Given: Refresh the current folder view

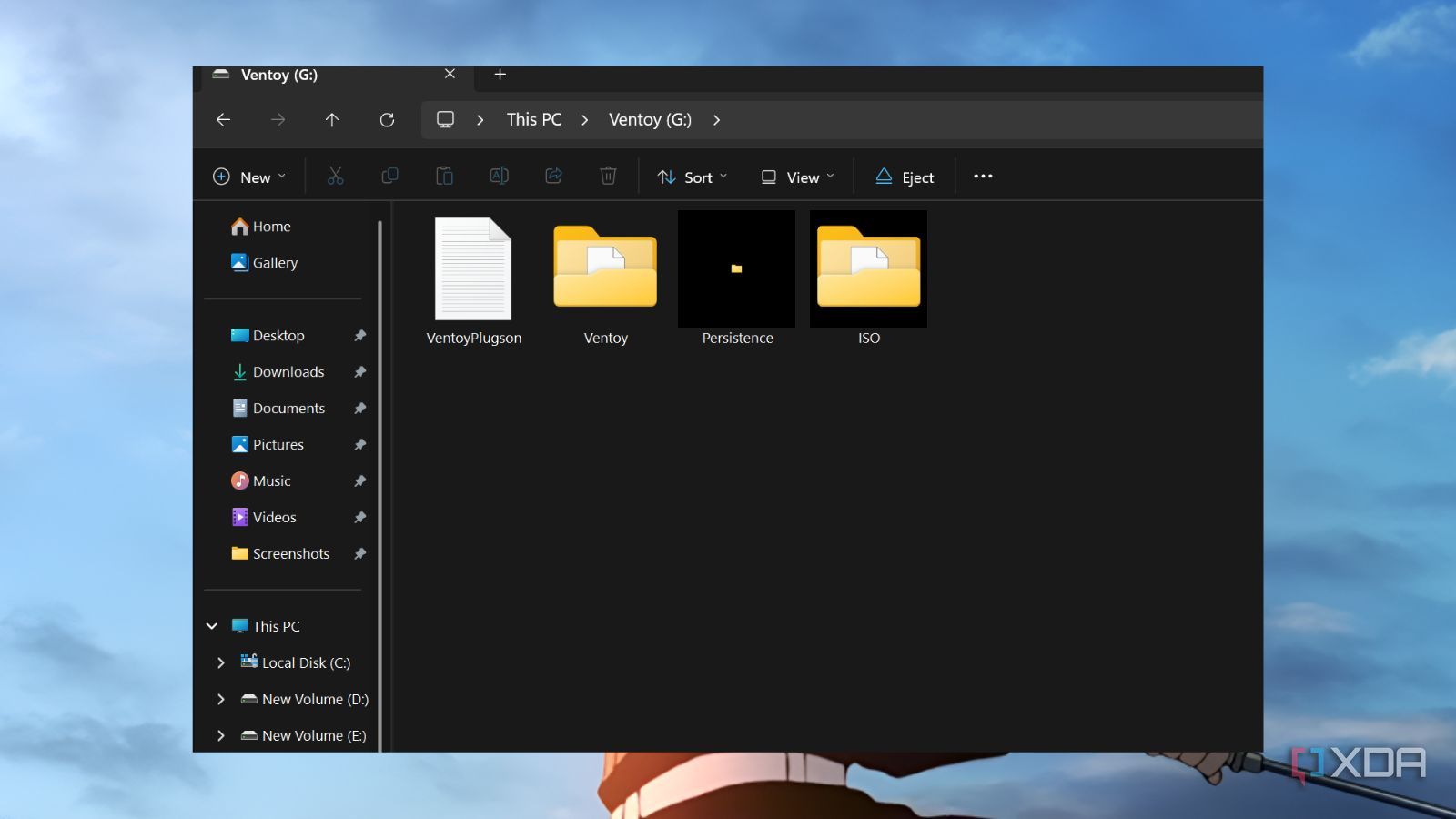Looking at the screenshot, I should click(x=387, y=120).
